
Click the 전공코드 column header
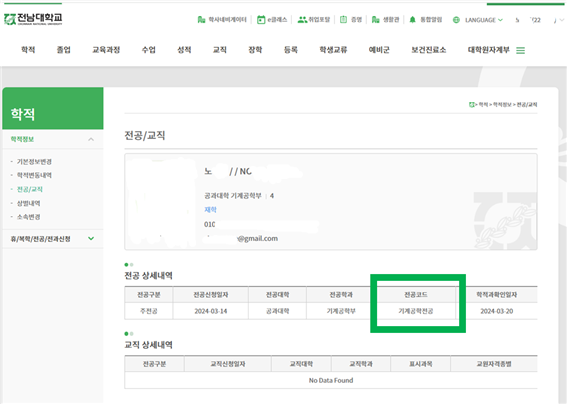point(416,295)
